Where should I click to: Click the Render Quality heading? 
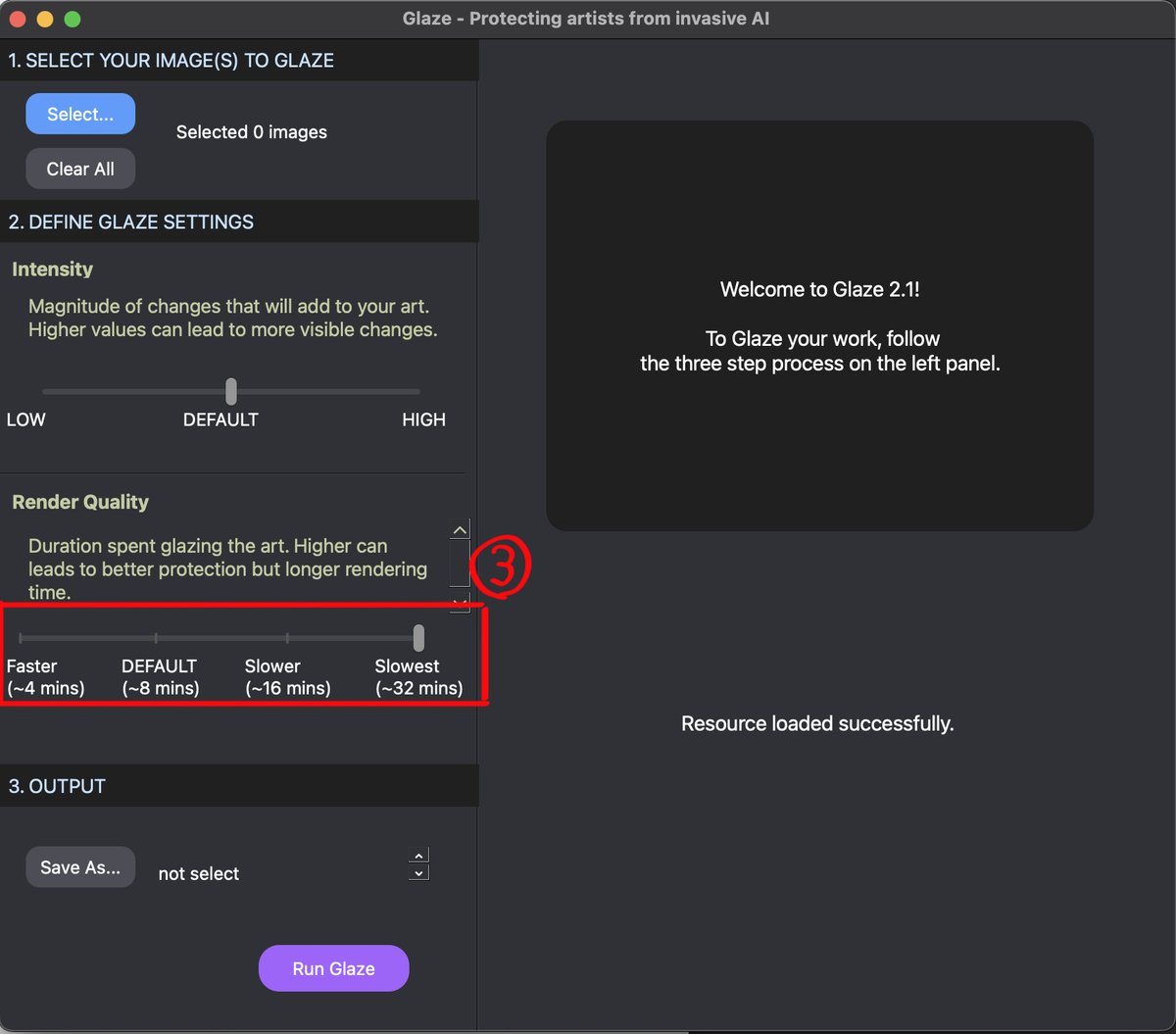pyautogui.click(x=80, y=502)
